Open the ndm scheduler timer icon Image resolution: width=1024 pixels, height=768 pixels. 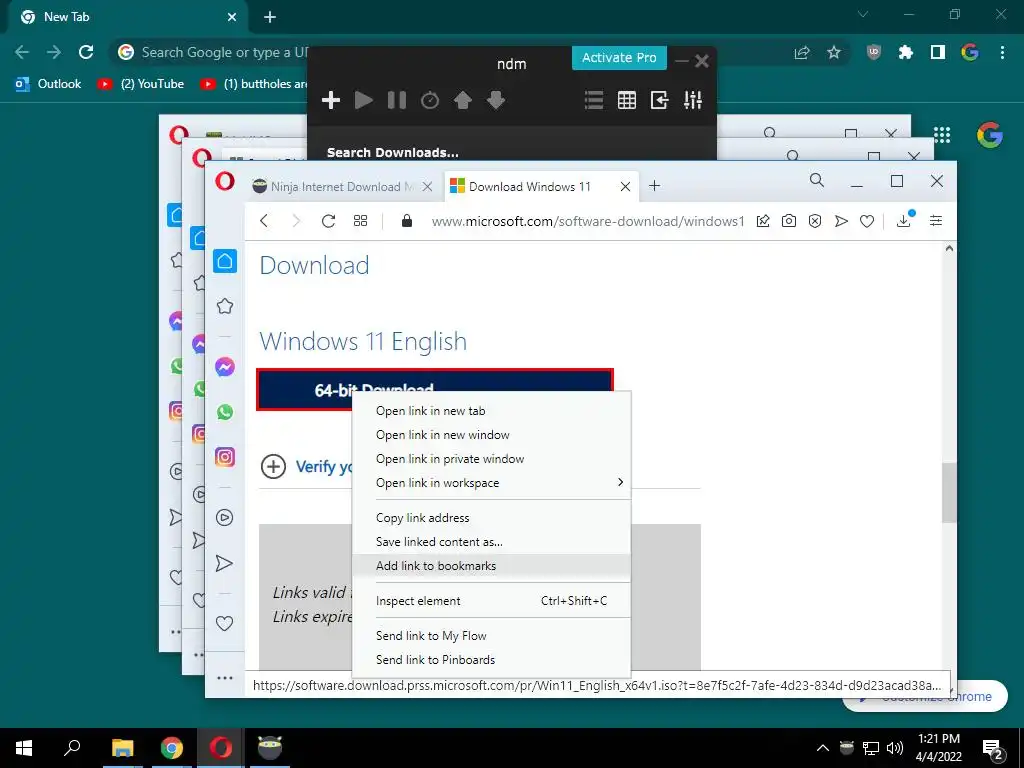pos(430,100)
